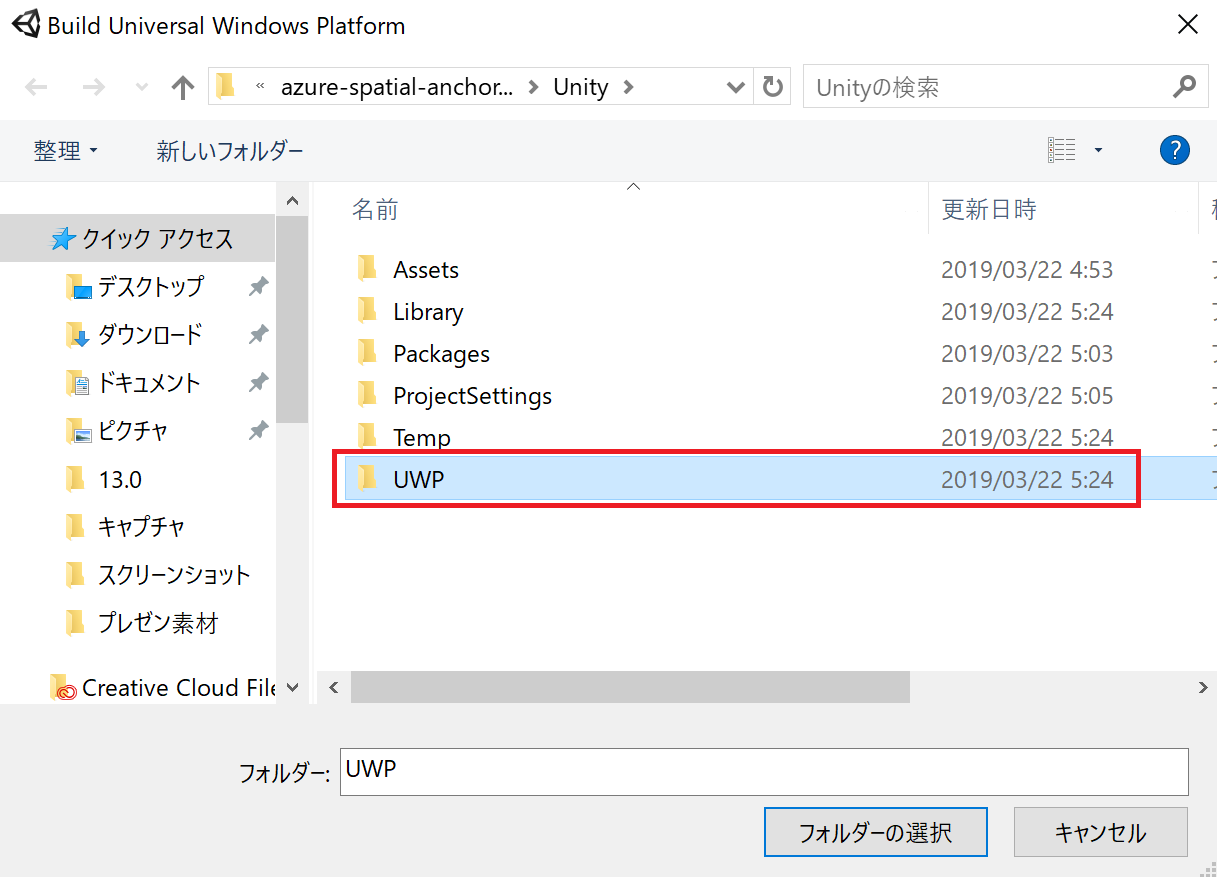
Task: Click the search magnifier icon in the search box
Action: (x=1184, y=87)
